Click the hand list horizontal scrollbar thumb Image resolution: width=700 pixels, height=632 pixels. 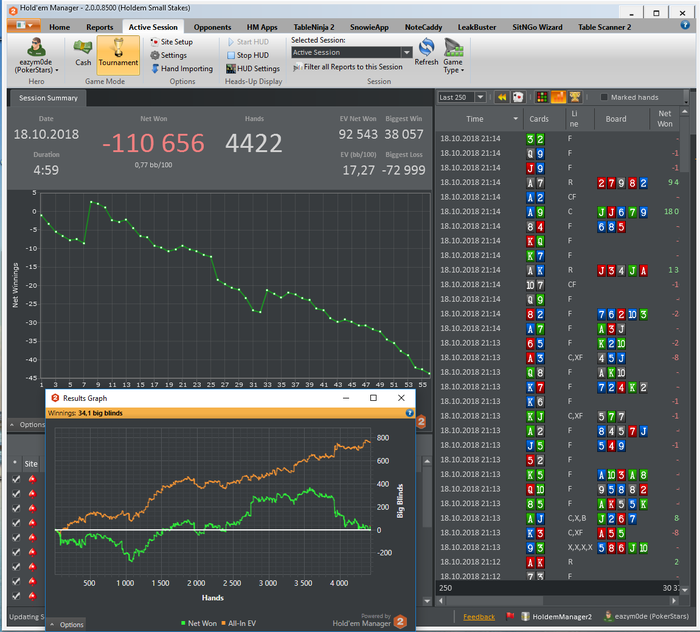click(495, 601)
